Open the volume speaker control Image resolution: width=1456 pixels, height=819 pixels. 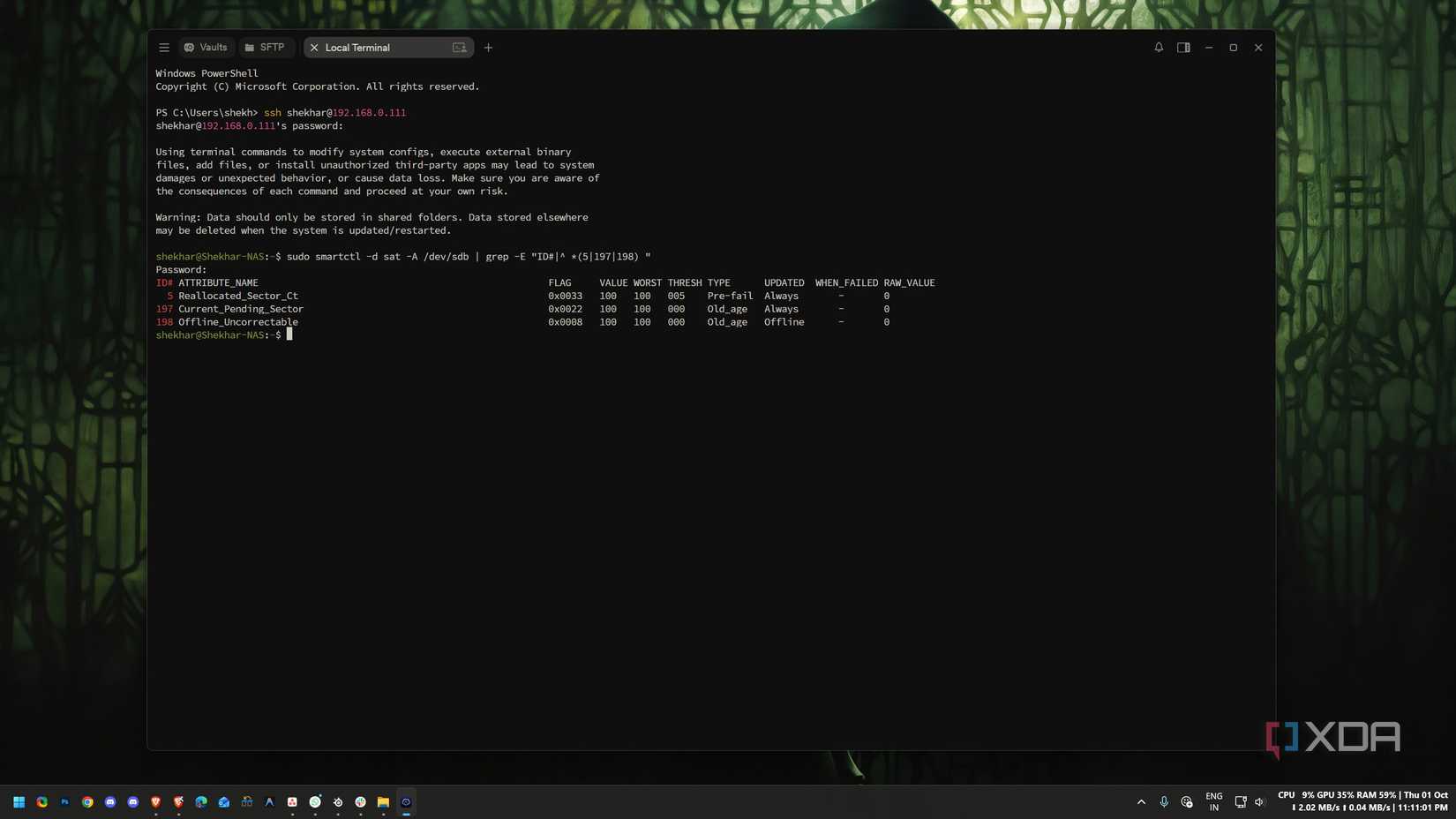point(1259,802)
